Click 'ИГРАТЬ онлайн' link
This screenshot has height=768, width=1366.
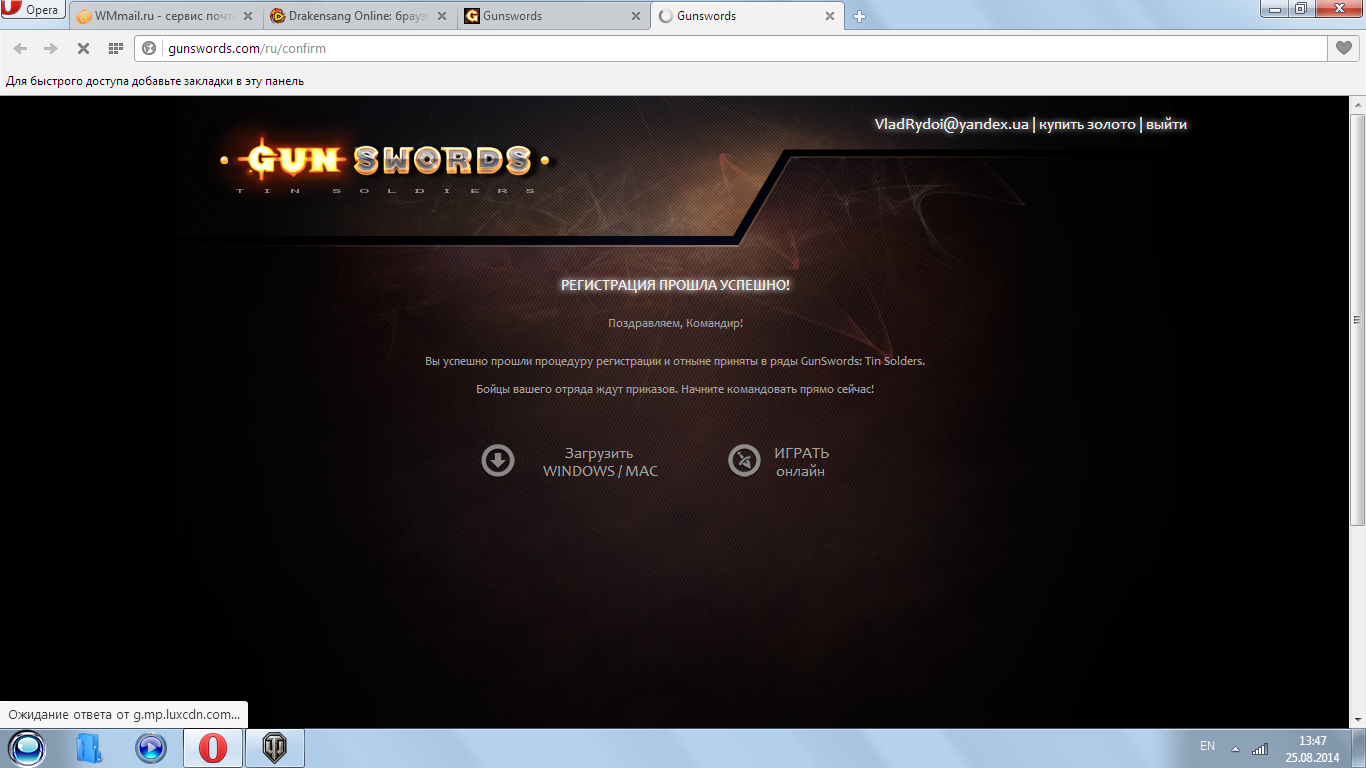801,462
